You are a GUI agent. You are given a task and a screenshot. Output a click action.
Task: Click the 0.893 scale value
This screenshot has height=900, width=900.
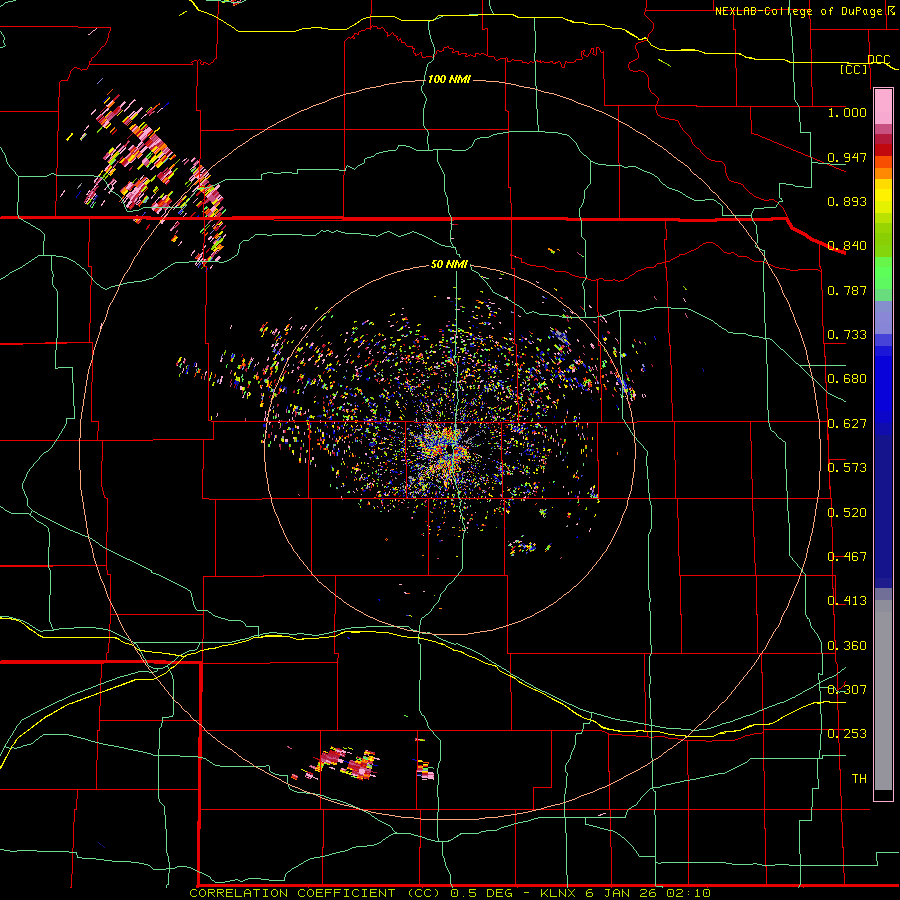[x=847, y=201]
